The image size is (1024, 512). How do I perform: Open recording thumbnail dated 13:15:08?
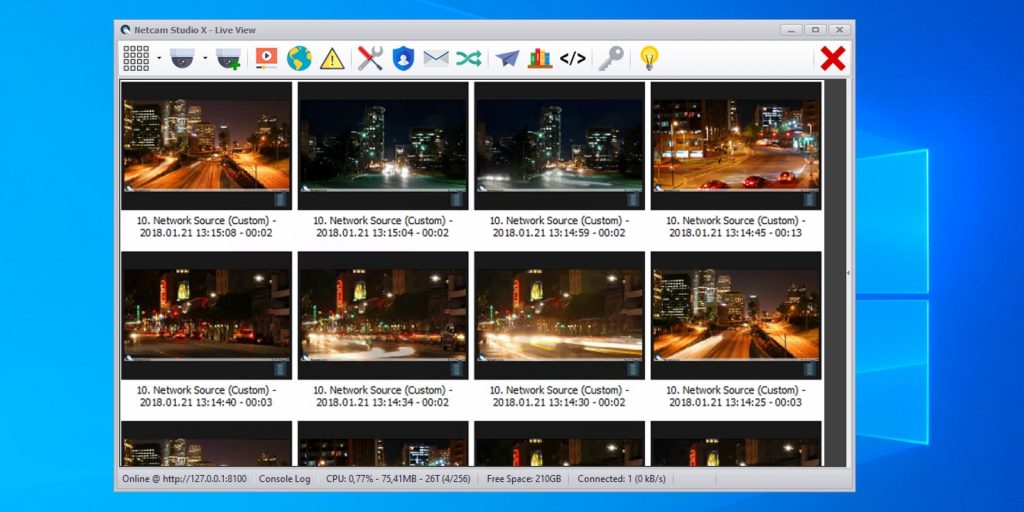(x=206, y=145)
